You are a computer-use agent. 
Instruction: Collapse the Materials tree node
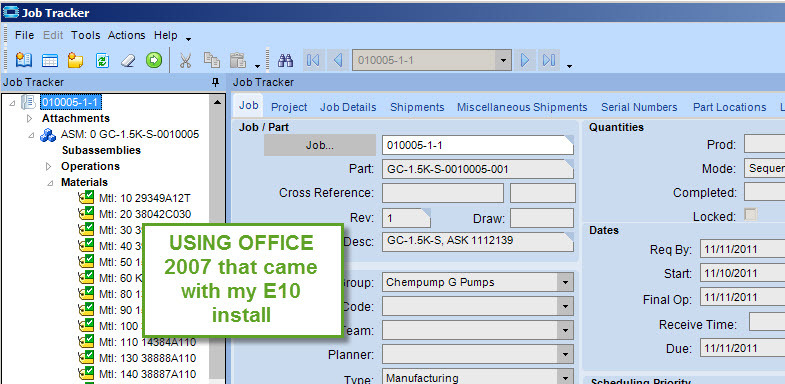pyautogui.click(x=50, y=183)
